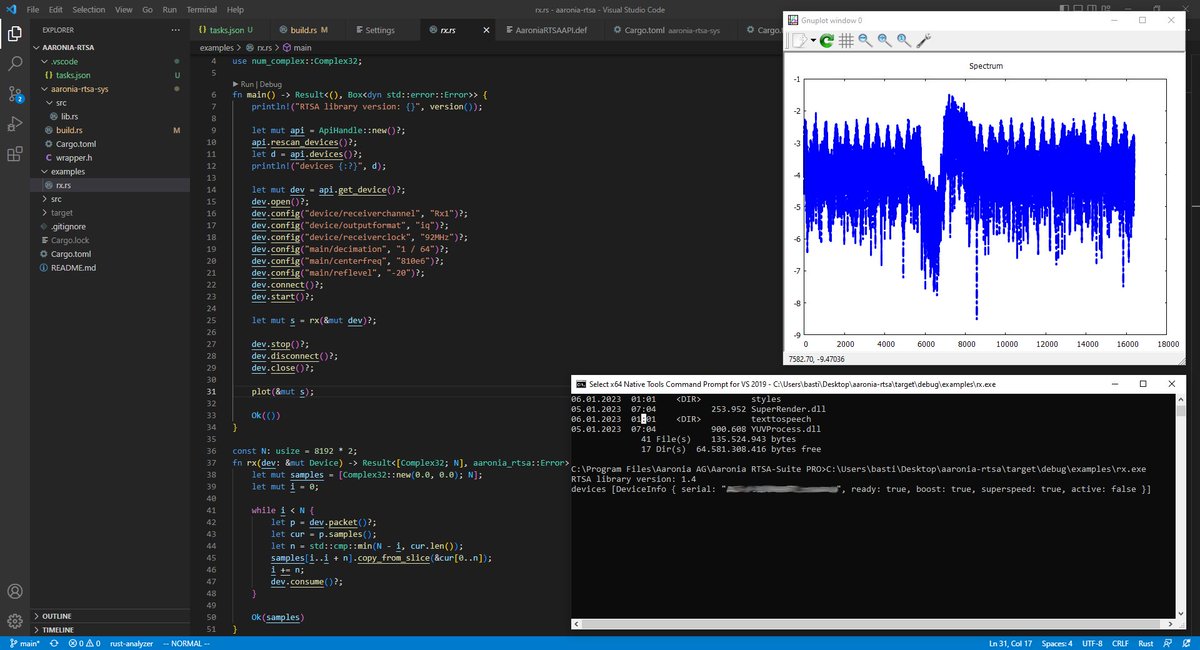The height and width of the screenshot is (650, 1200).
Task: Open the Selection menu
Action: pyautogui.click(x=88, y=9)
